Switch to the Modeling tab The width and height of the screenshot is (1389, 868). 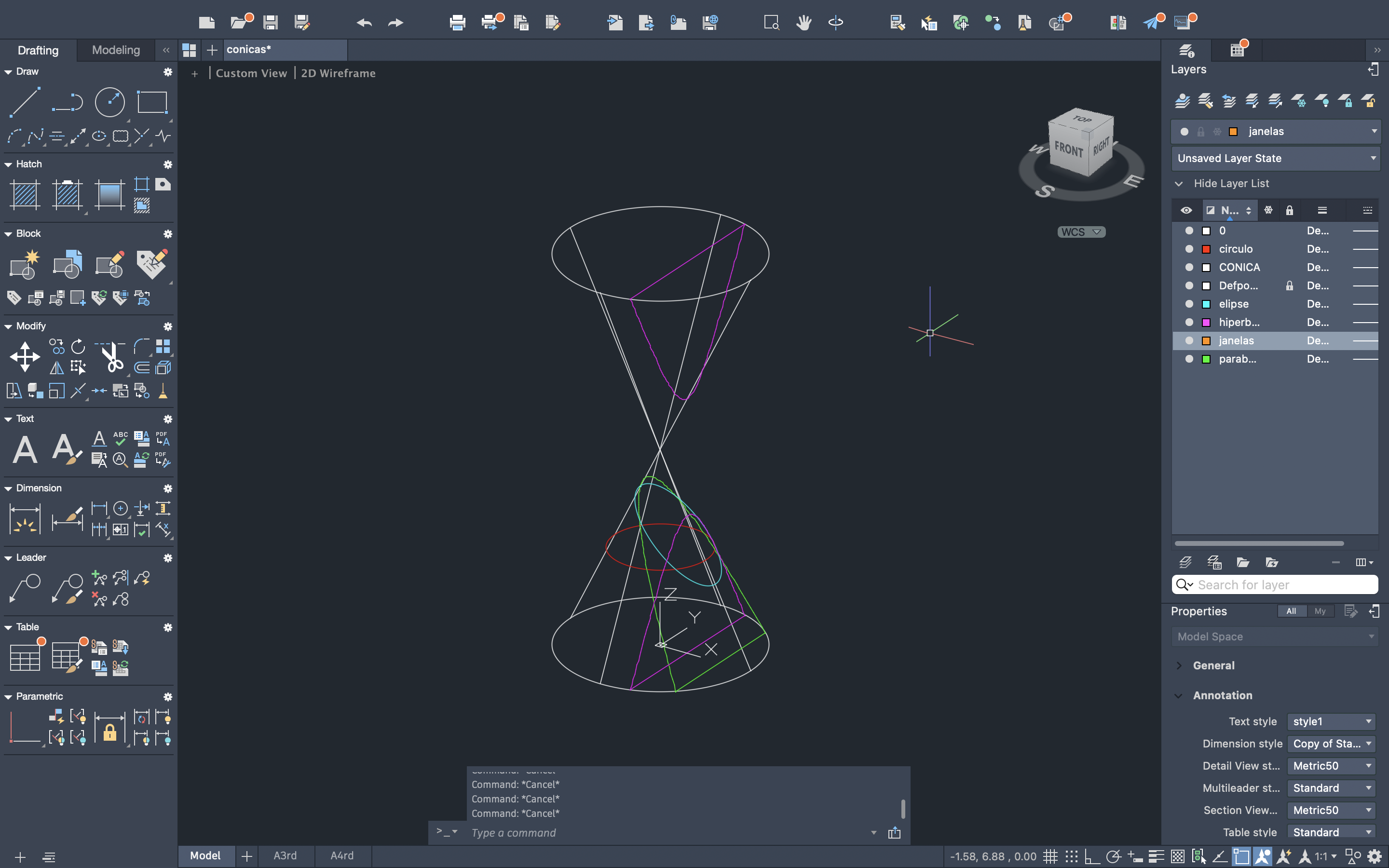pos(116,50)
